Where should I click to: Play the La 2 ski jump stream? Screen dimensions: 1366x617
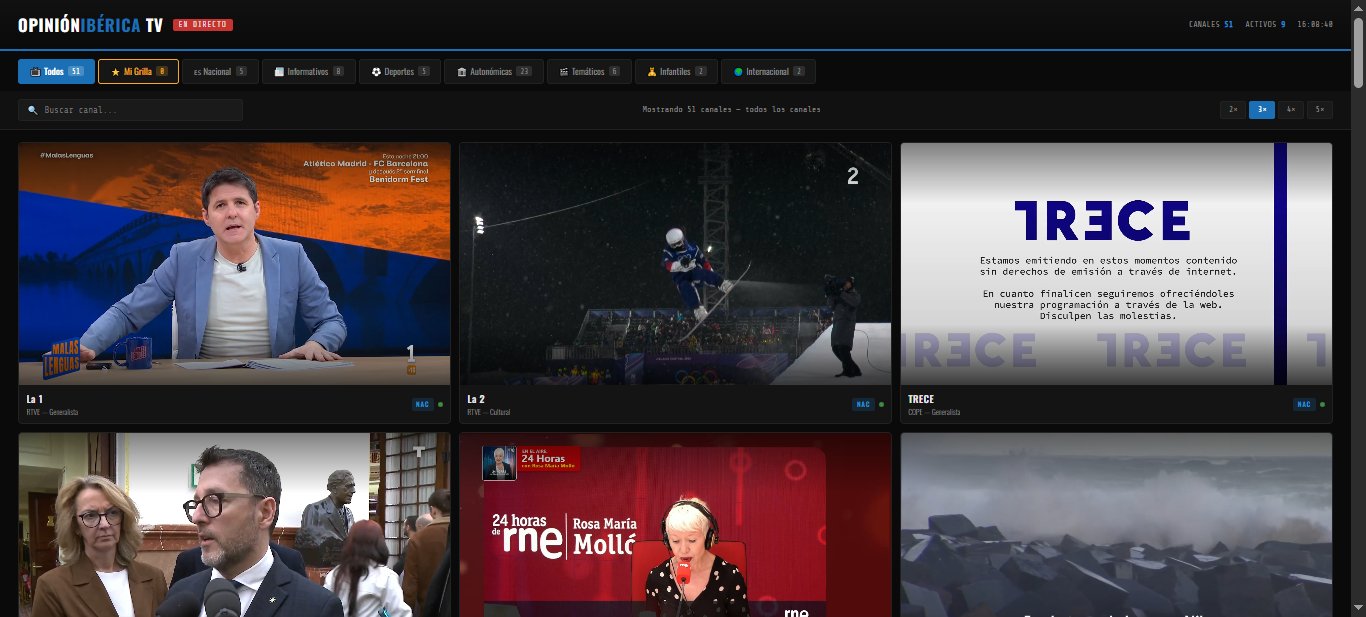point(675,264)
